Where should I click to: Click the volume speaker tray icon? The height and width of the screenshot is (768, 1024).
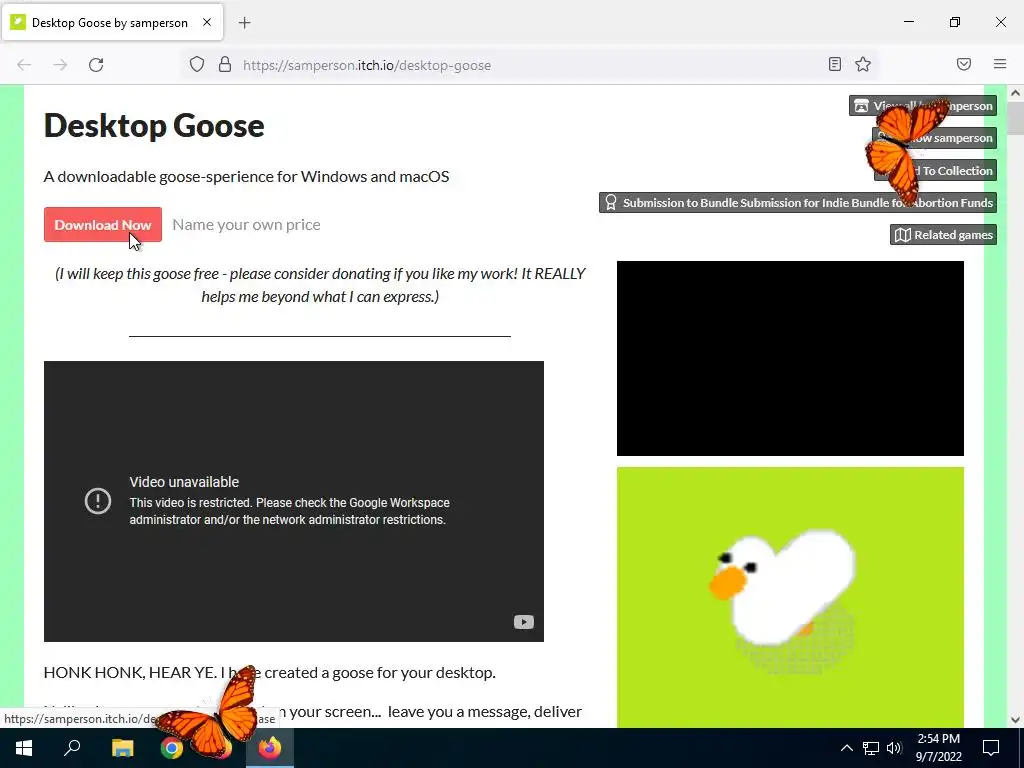click(894, 748)
